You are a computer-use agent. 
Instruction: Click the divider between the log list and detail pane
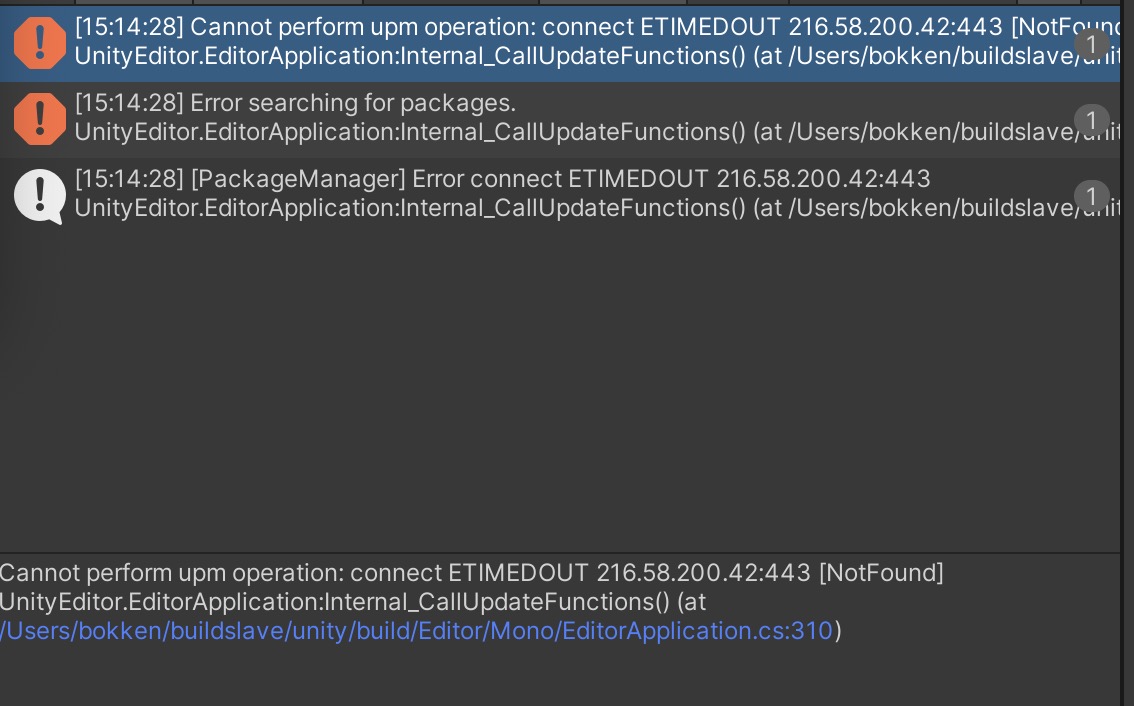(560, 553)
